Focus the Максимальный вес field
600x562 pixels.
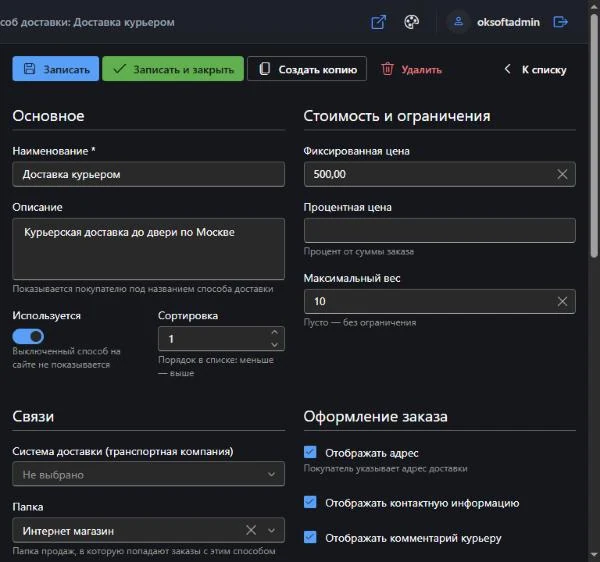[x=440, y=301]
